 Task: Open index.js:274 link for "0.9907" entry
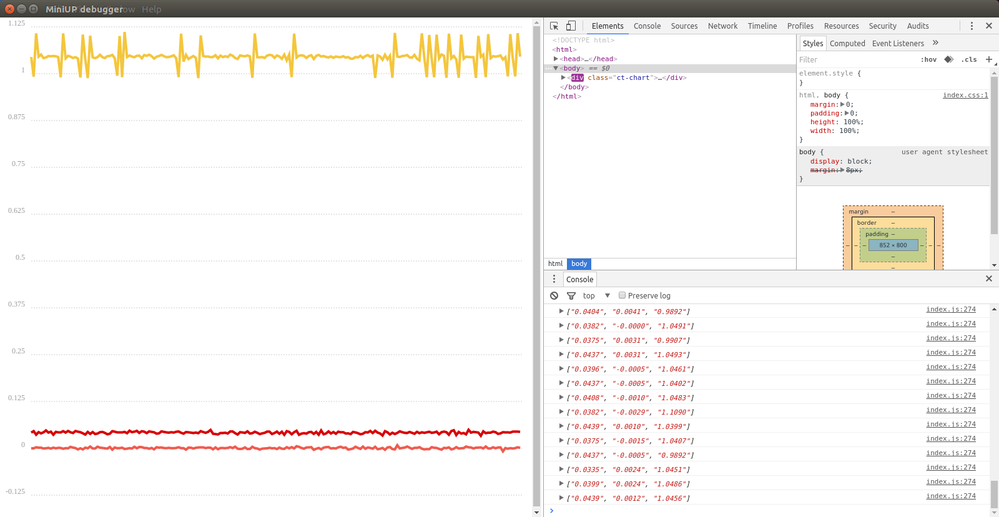coord(951,339)
